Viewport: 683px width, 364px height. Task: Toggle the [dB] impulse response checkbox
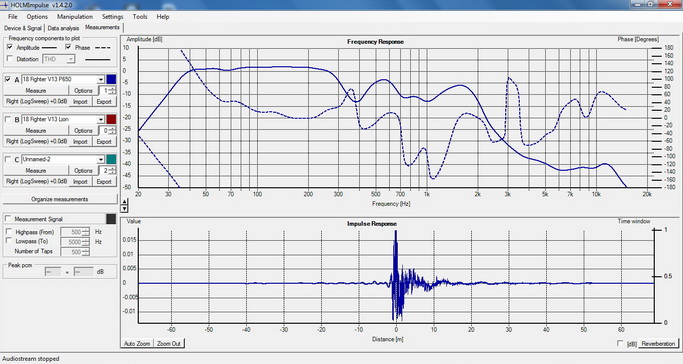coord(620,344)
